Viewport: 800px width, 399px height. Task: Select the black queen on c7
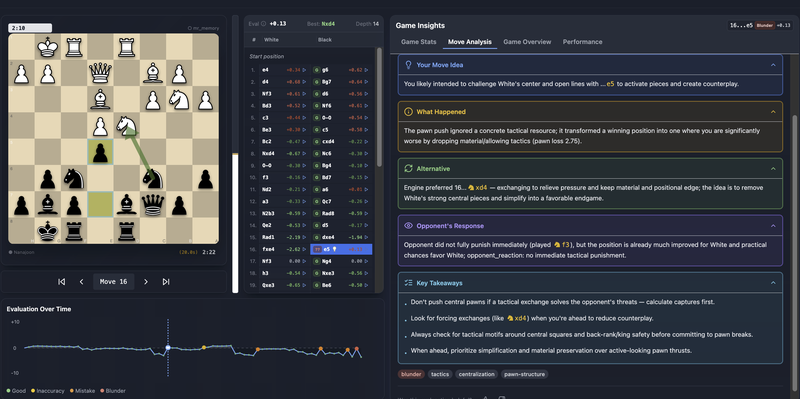[x=153, y=204]
